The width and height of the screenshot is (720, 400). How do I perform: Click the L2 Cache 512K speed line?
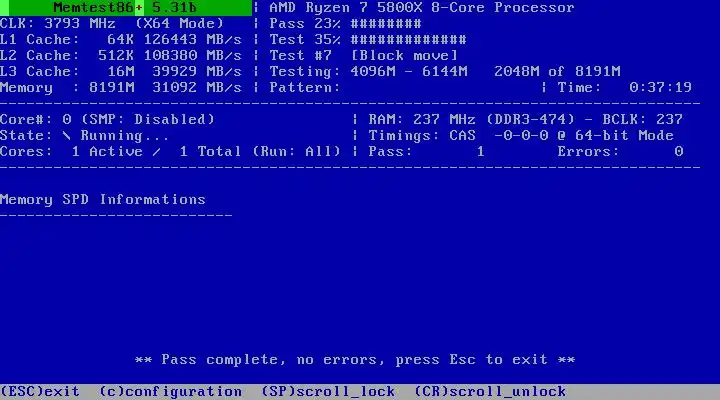click(121, 56)
